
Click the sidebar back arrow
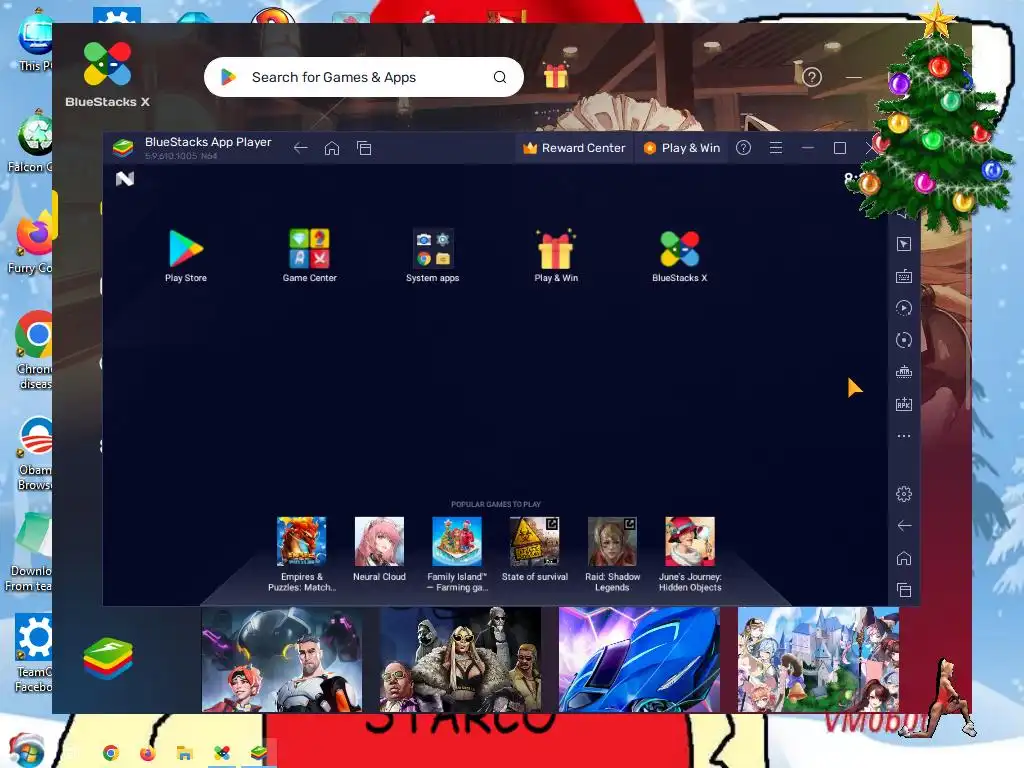click(x=904, y=526)
